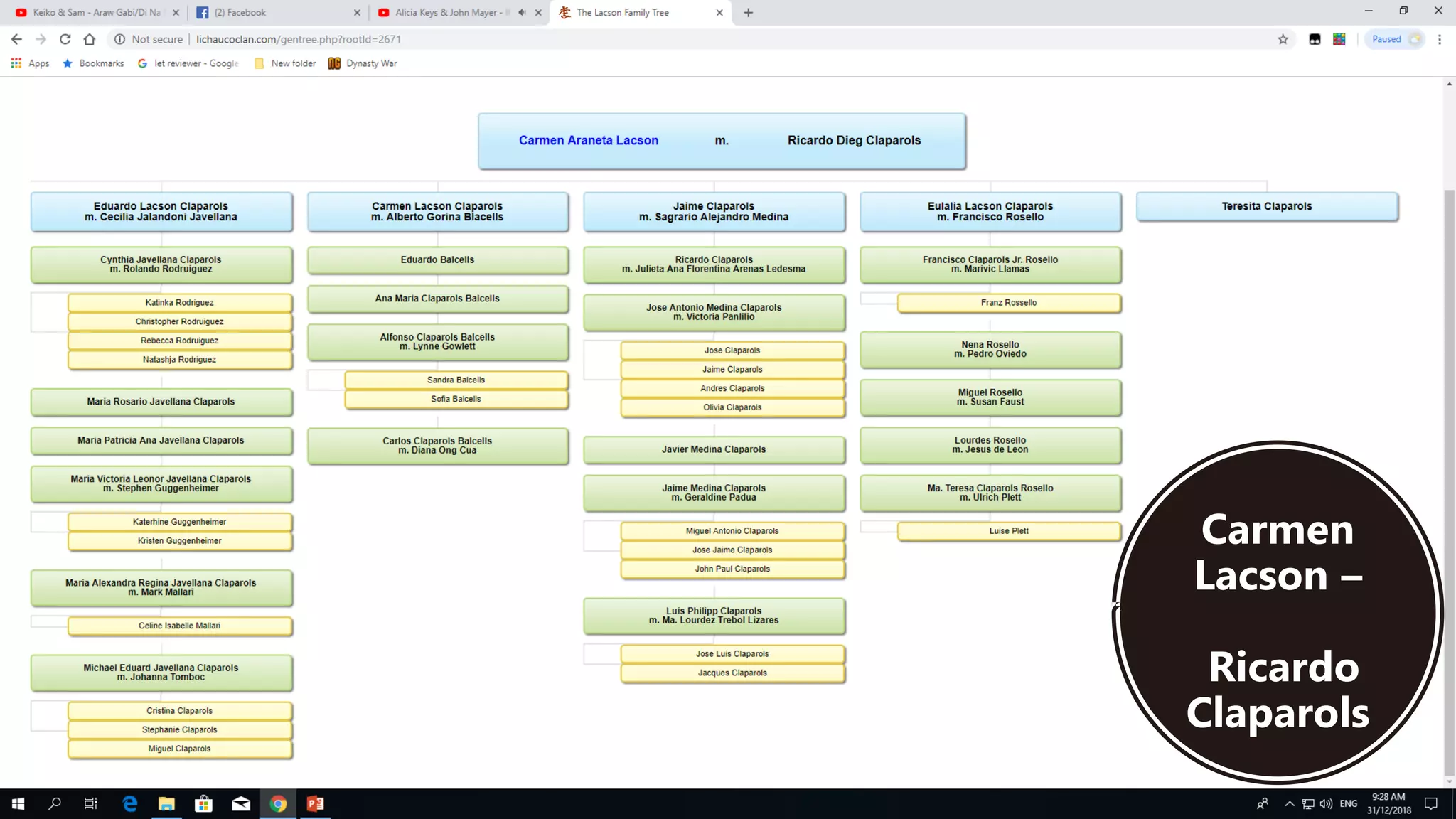Screen dimensions: 1456x819
Task: Open the Chrome three-dot menu
Action: 1440,39
